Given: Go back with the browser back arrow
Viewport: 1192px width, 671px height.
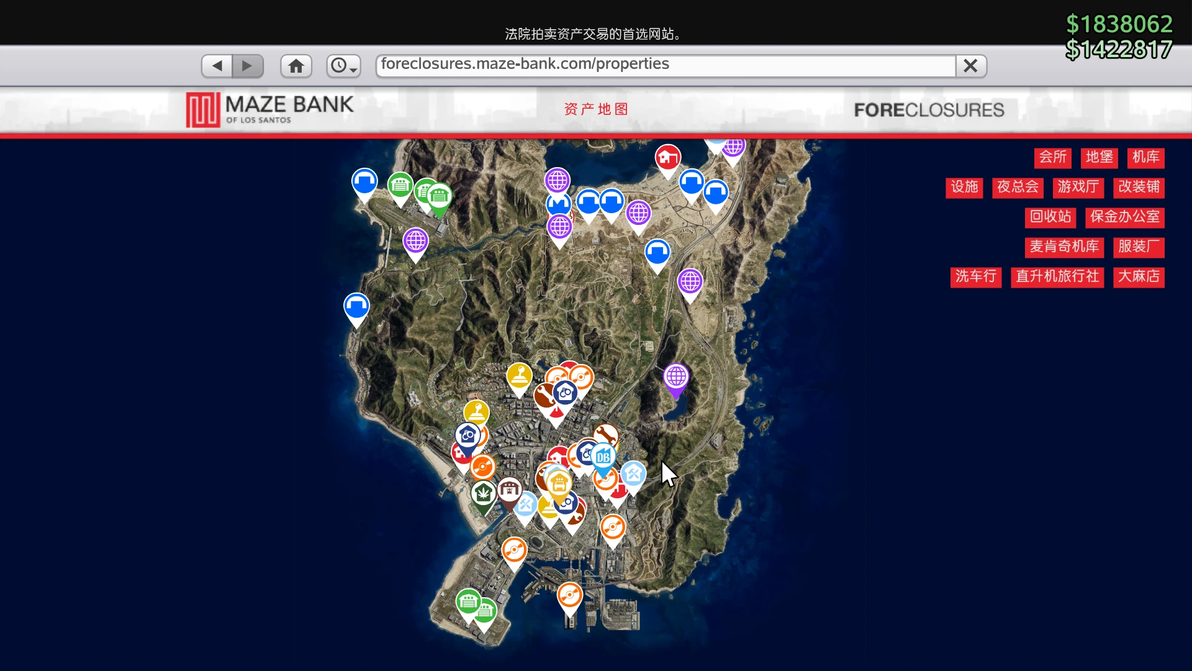Looking at the screenshot, I should 217,65.
